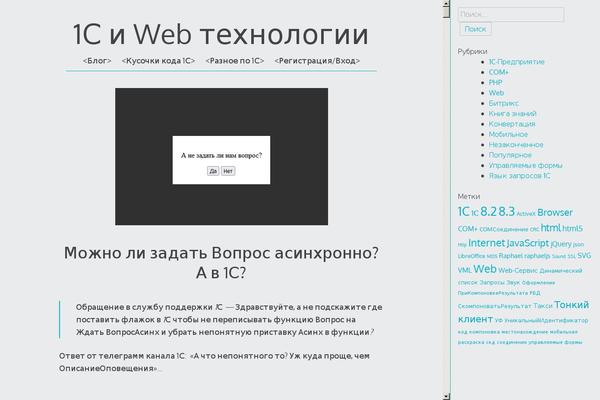Select the SVG tag
Viewport: 600px width, 400px height.
584,256
